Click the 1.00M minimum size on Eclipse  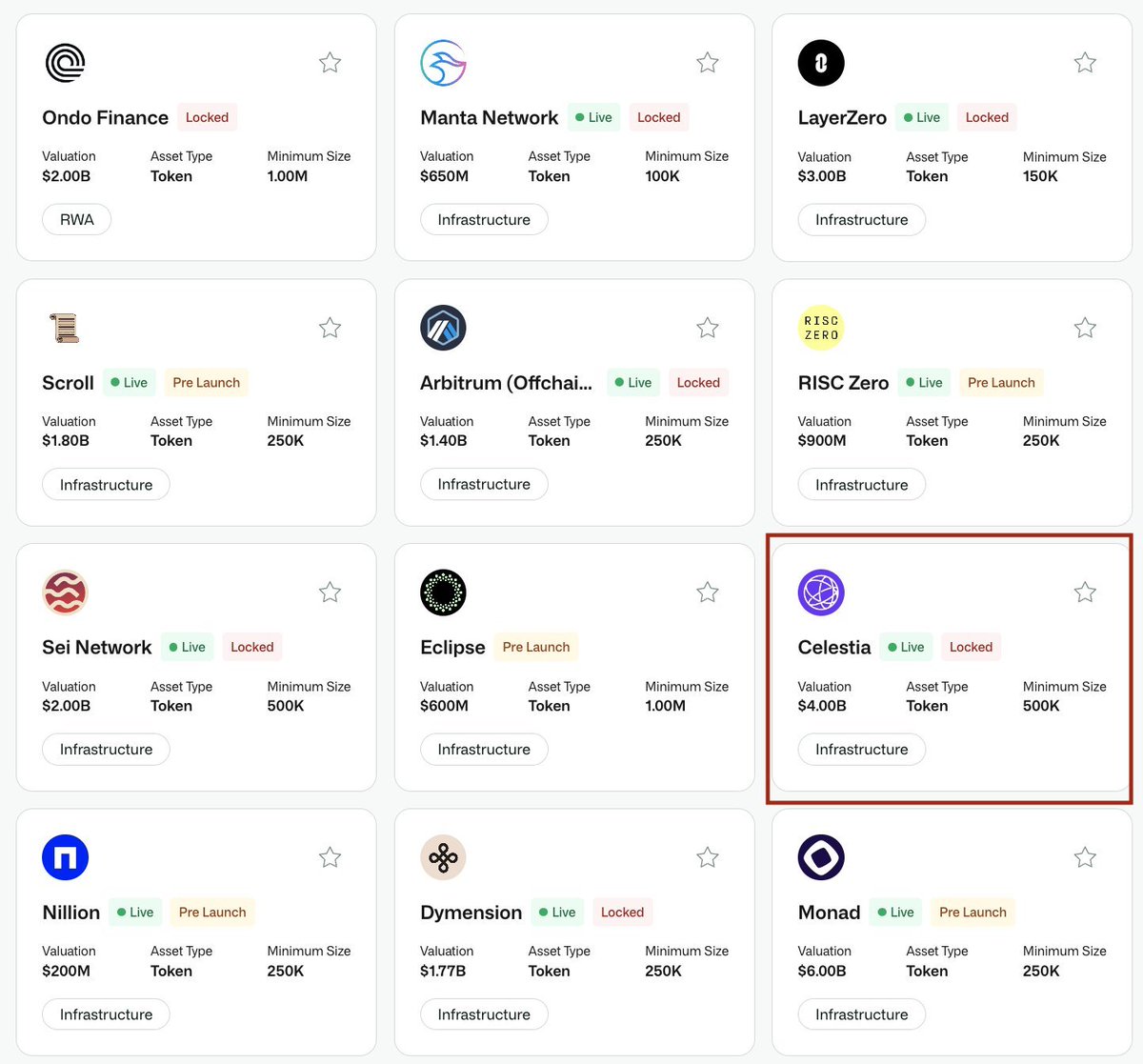(x=665, y=706)
